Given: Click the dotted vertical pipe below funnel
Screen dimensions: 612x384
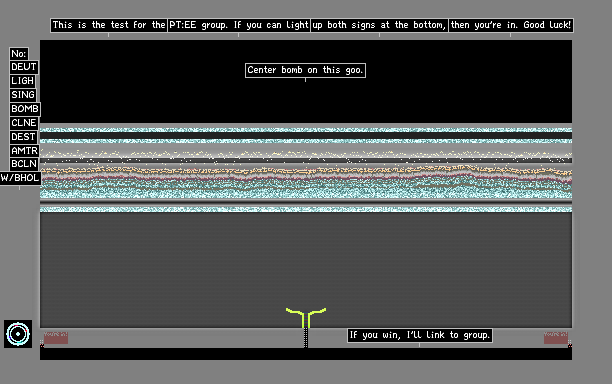Looking at the screenshot, I should pyautogui.click(x=306, y=338).
